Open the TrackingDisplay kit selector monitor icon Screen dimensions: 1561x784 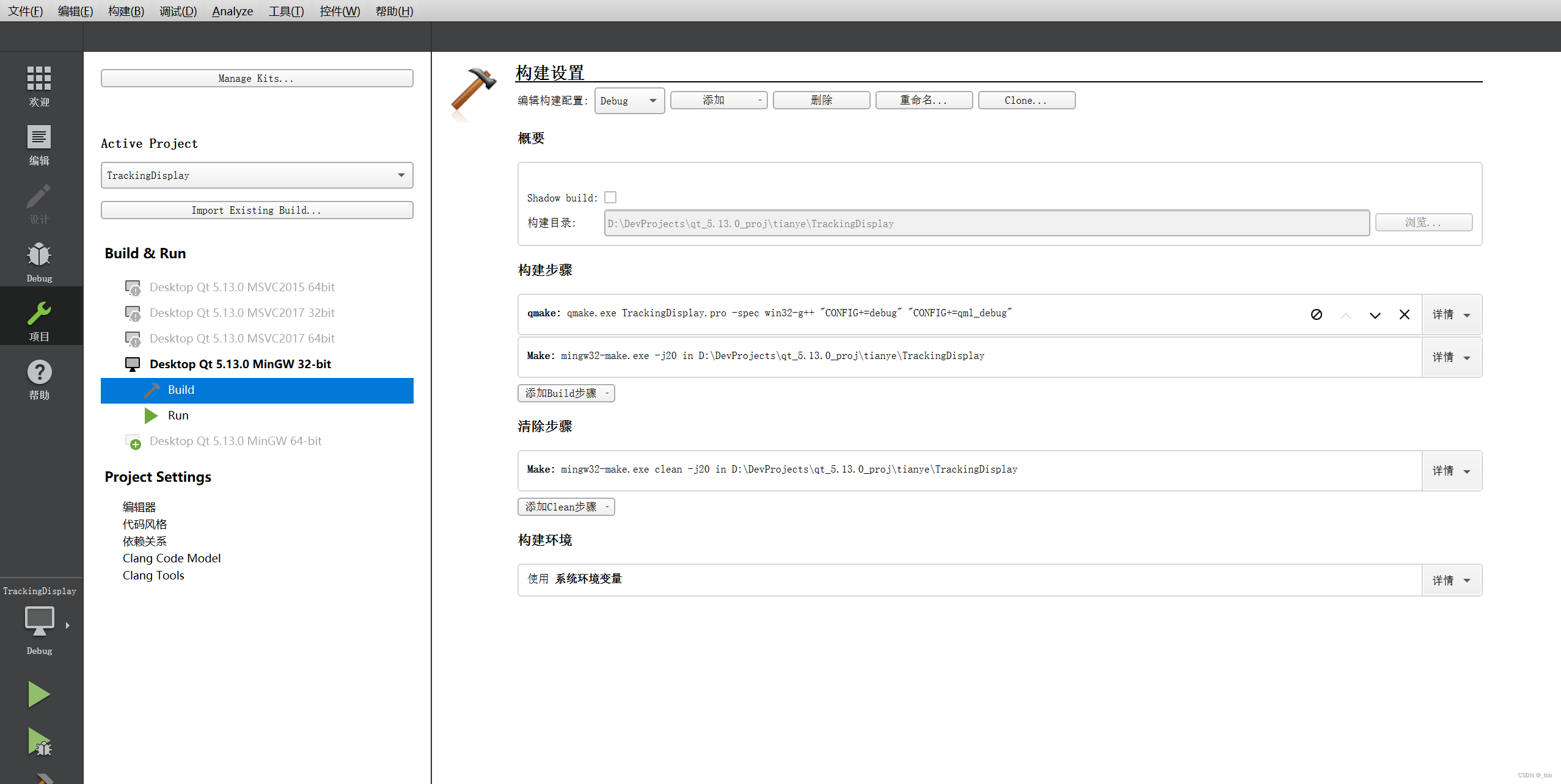[x=39, y=621]
